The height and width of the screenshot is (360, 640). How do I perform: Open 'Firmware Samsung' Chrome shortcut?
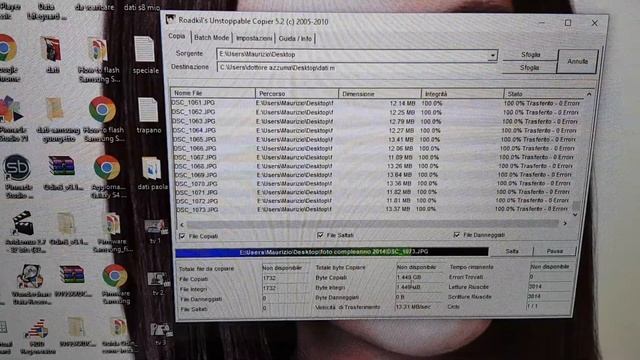[115, 275]
